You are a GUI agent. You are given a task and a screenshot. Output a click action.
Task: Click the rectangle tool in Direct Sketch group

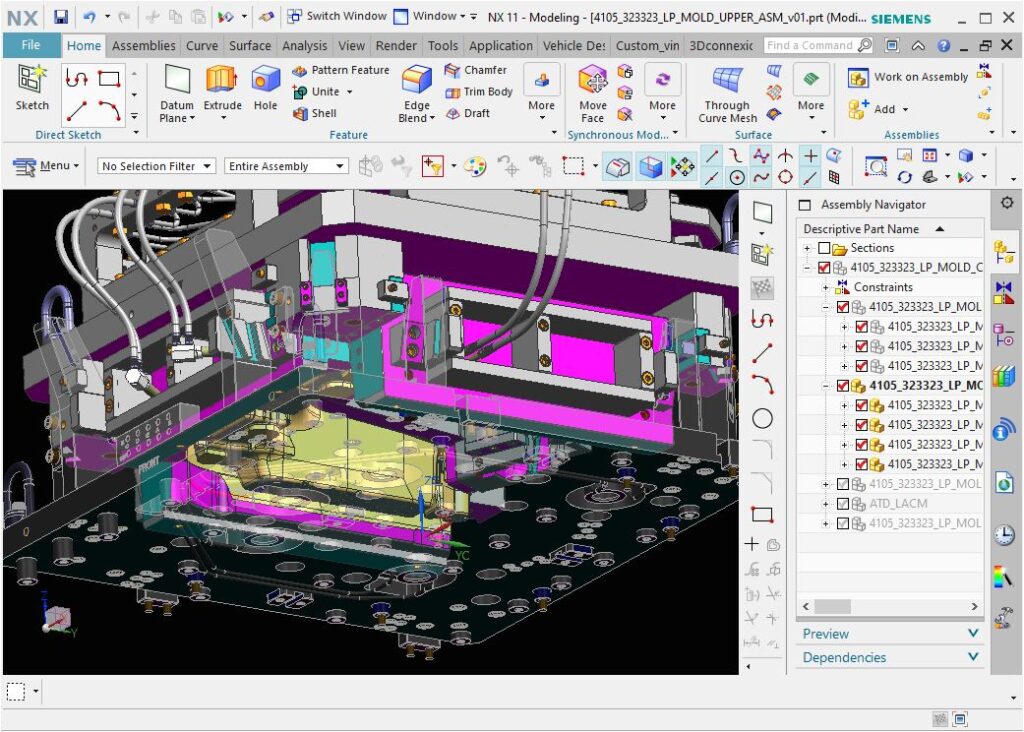(x=109, y=79)
